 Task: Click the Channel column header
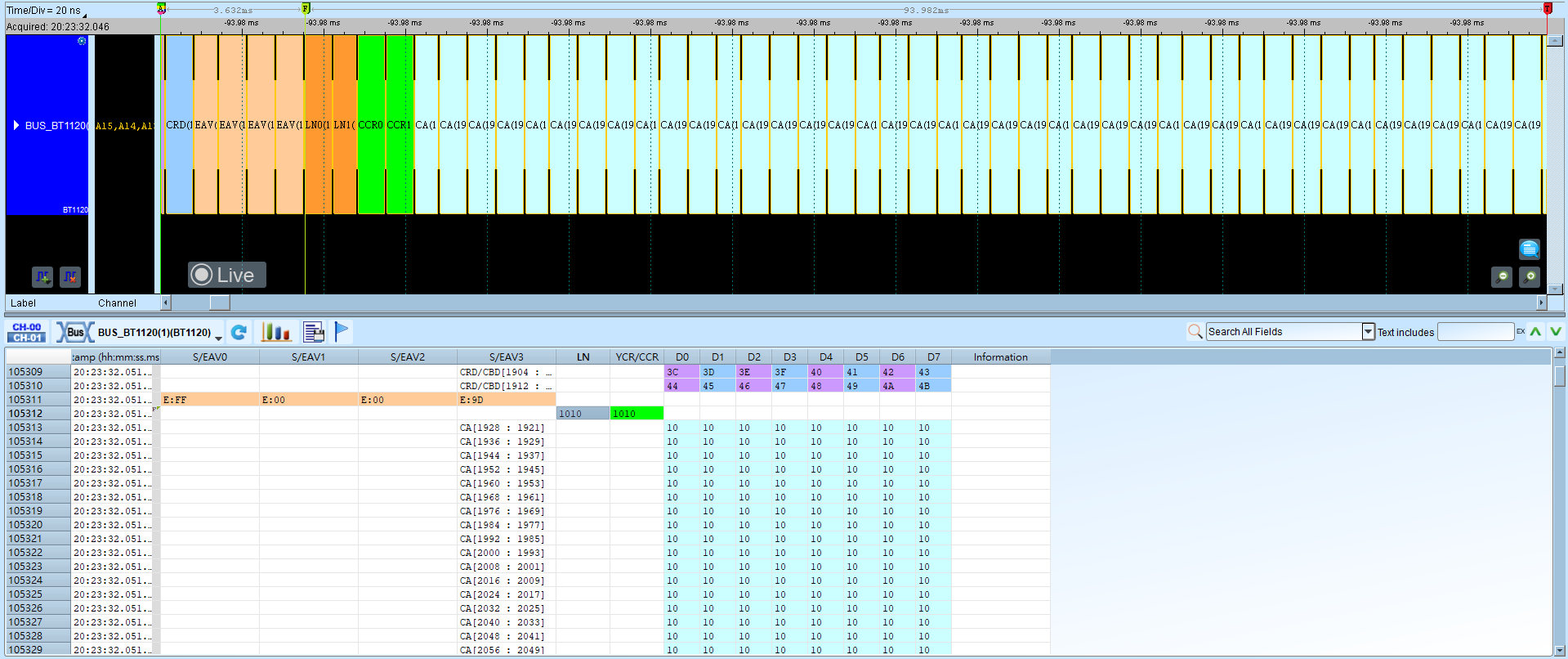coord(117,303)
